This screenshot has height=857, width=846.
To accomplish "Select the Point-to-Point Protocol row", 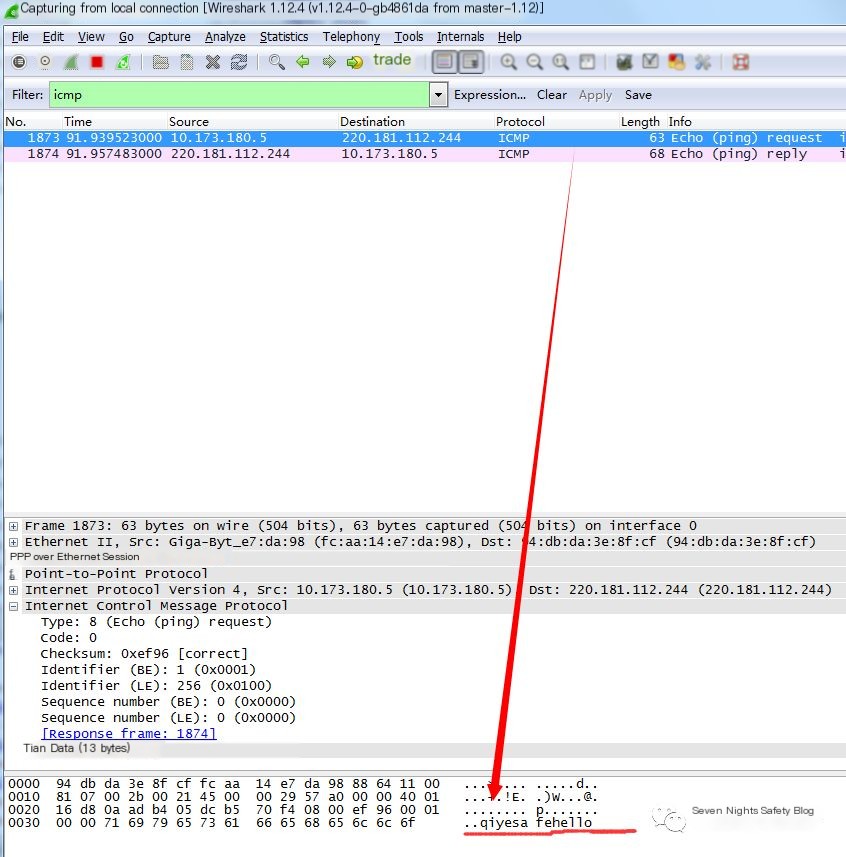I will 425,574.
